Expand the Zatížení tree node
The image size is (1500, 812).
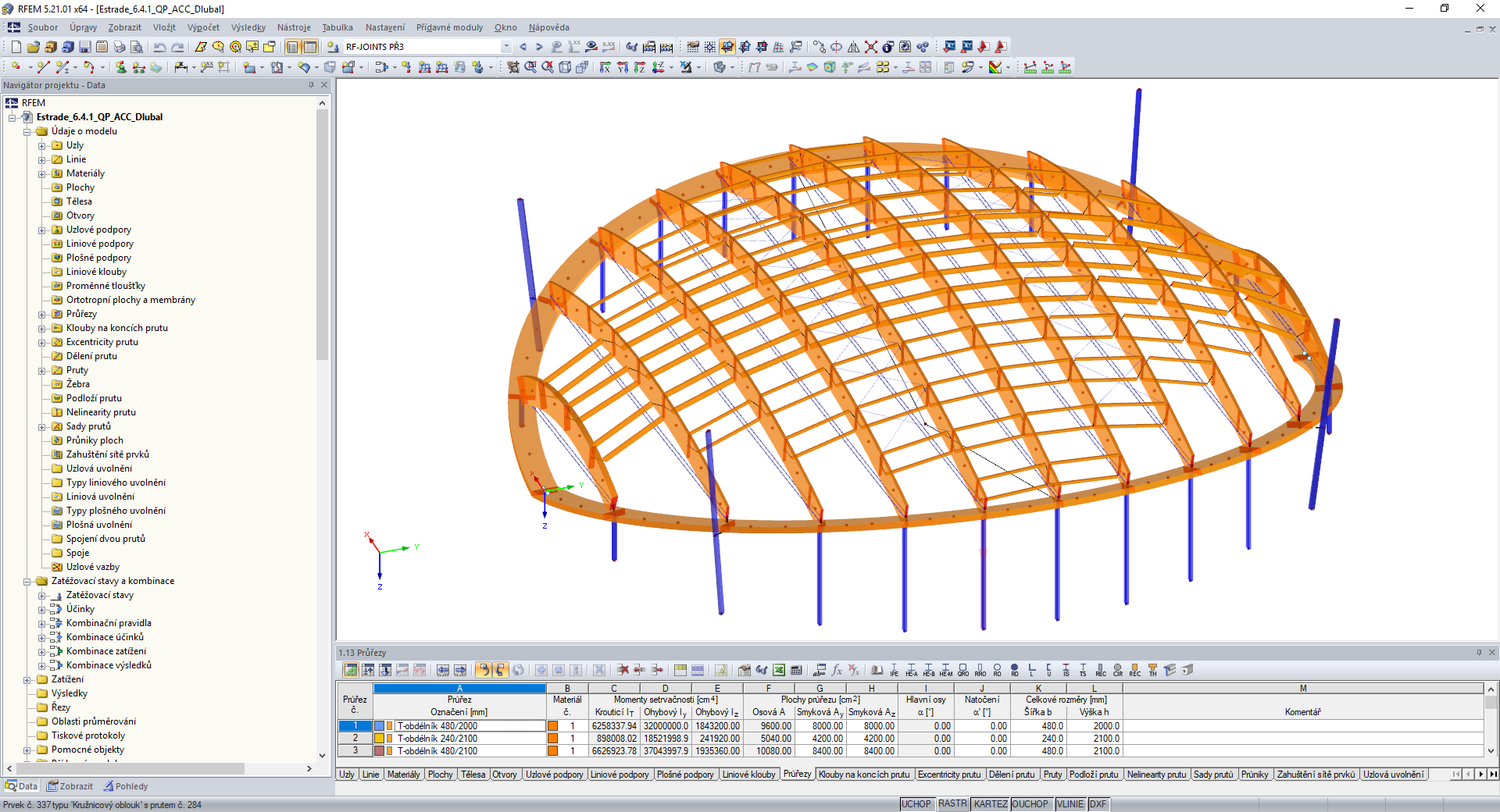click(x=27, y=679)
